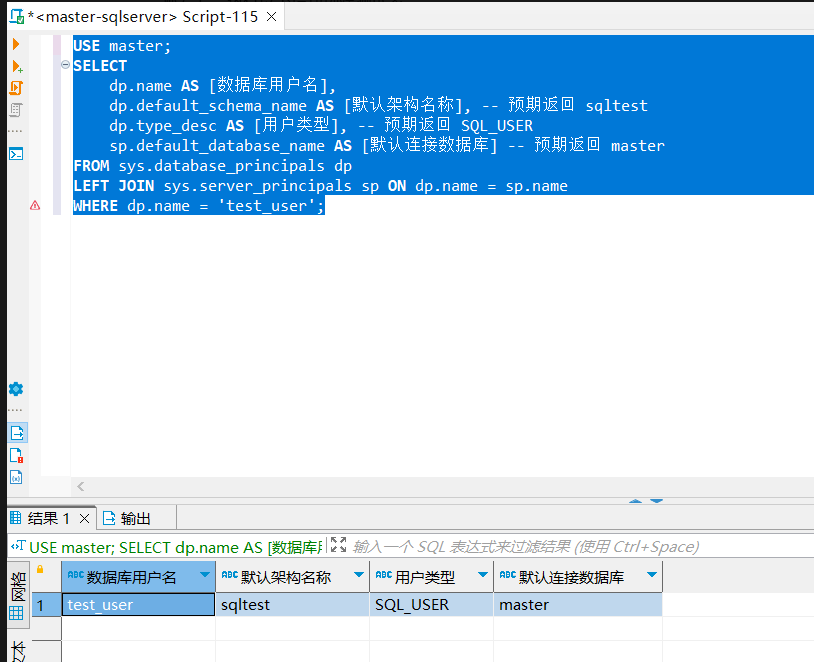
Task: Click the dp.name AS [数据库用户名] line
Action: pos(223,86)
